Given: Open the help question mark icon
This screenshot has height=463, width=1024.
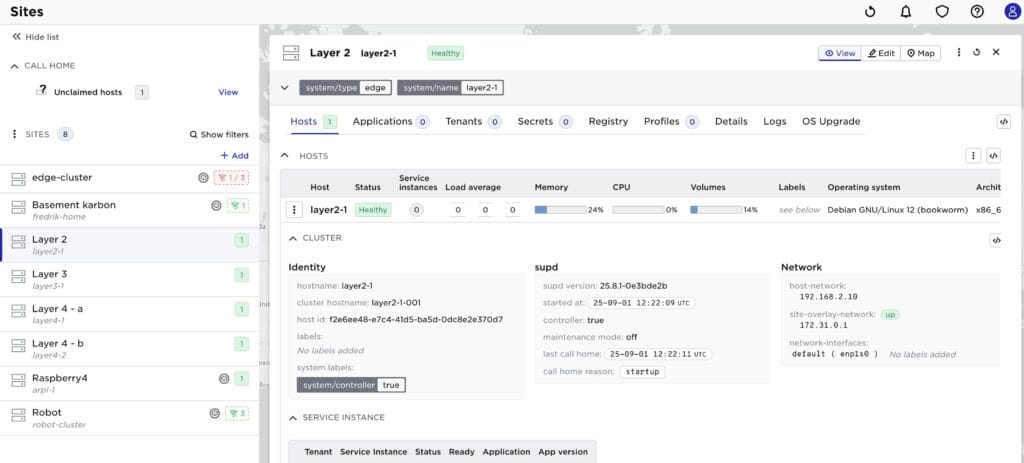Looking at the screenshot, I should coord(977,12).
